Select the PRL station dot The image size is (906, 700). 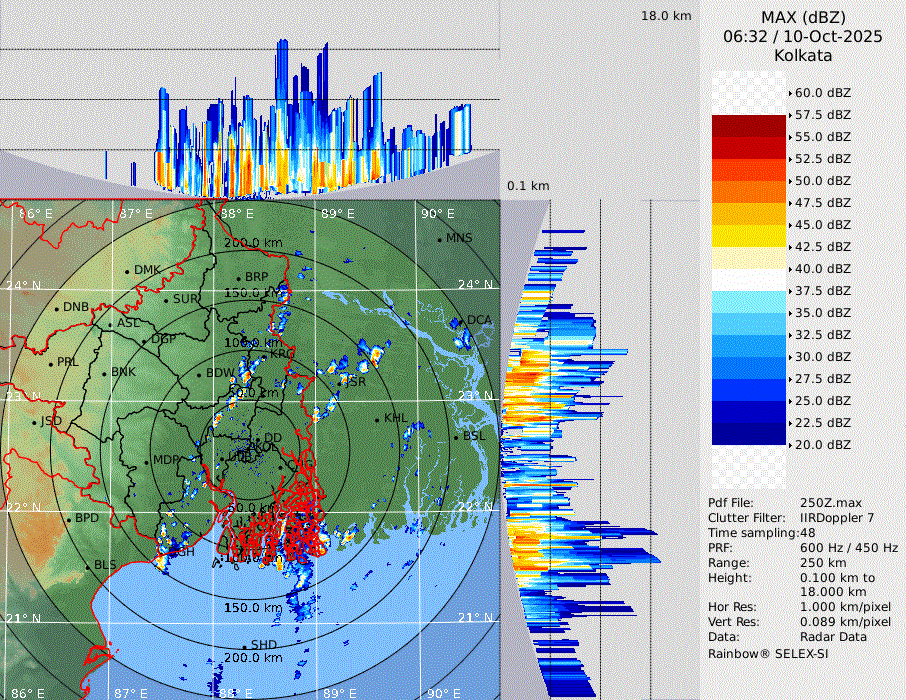coord(50,363)
